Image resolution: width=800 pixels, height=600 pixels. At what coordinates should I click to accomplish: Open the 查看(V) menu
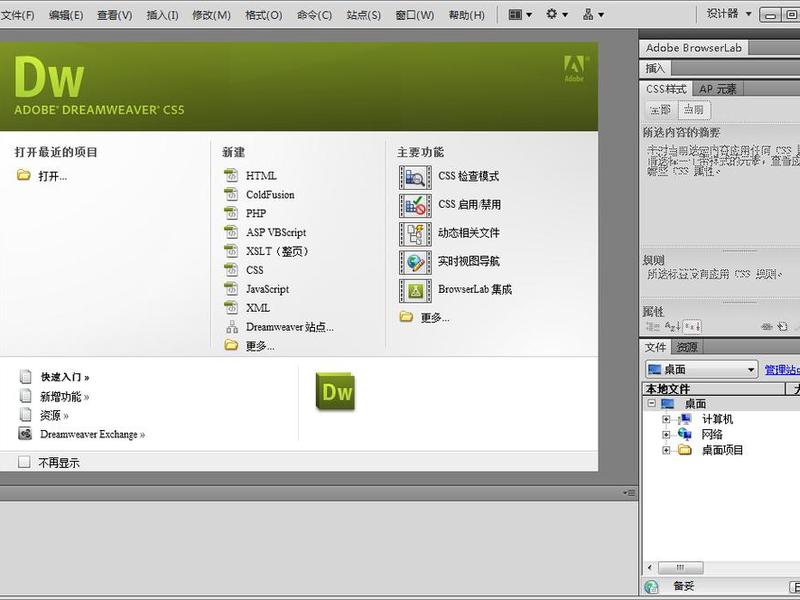point(115,15)
